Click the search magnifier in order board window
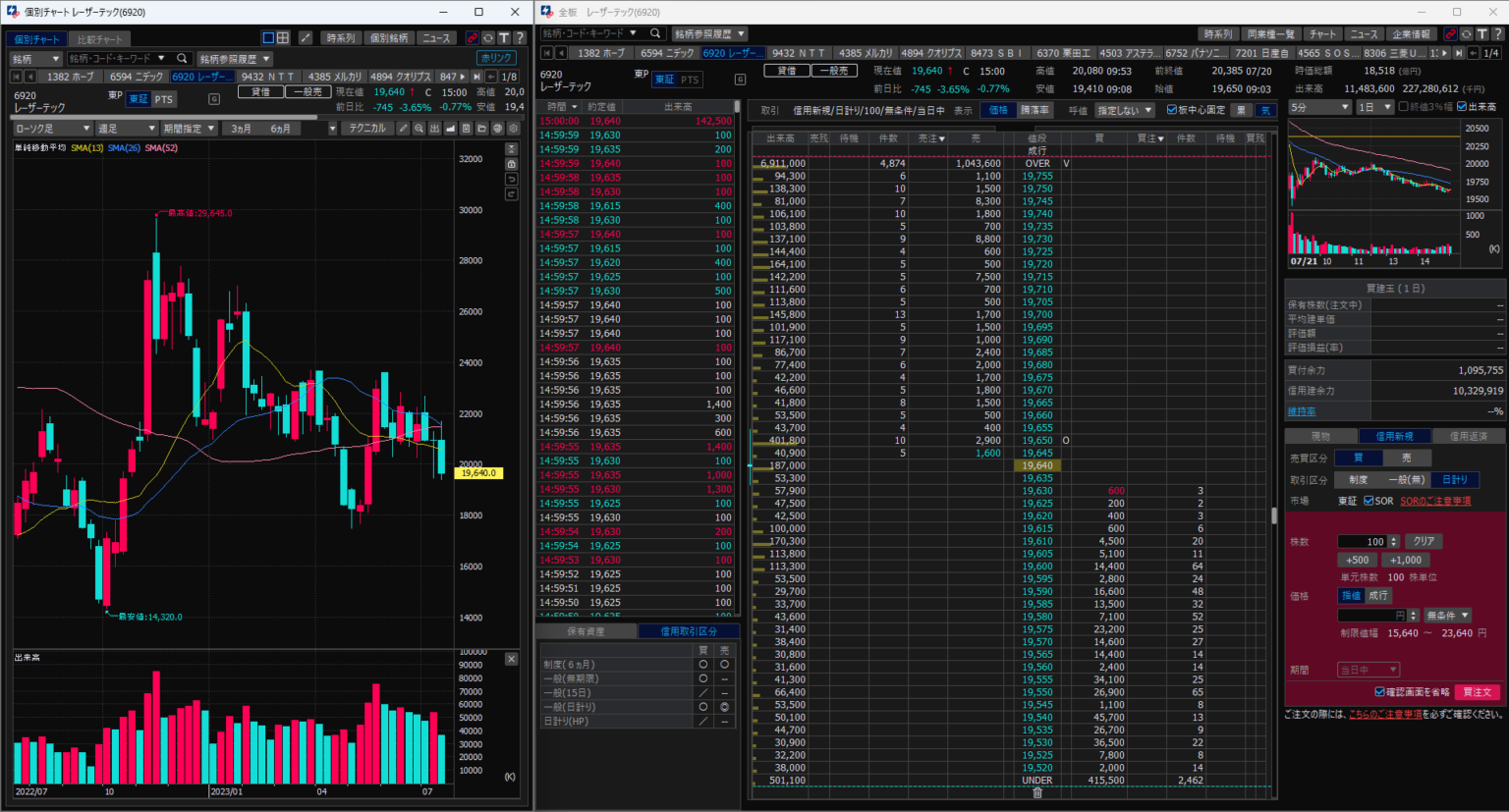The image size is (1509, 812). (655, 33)
